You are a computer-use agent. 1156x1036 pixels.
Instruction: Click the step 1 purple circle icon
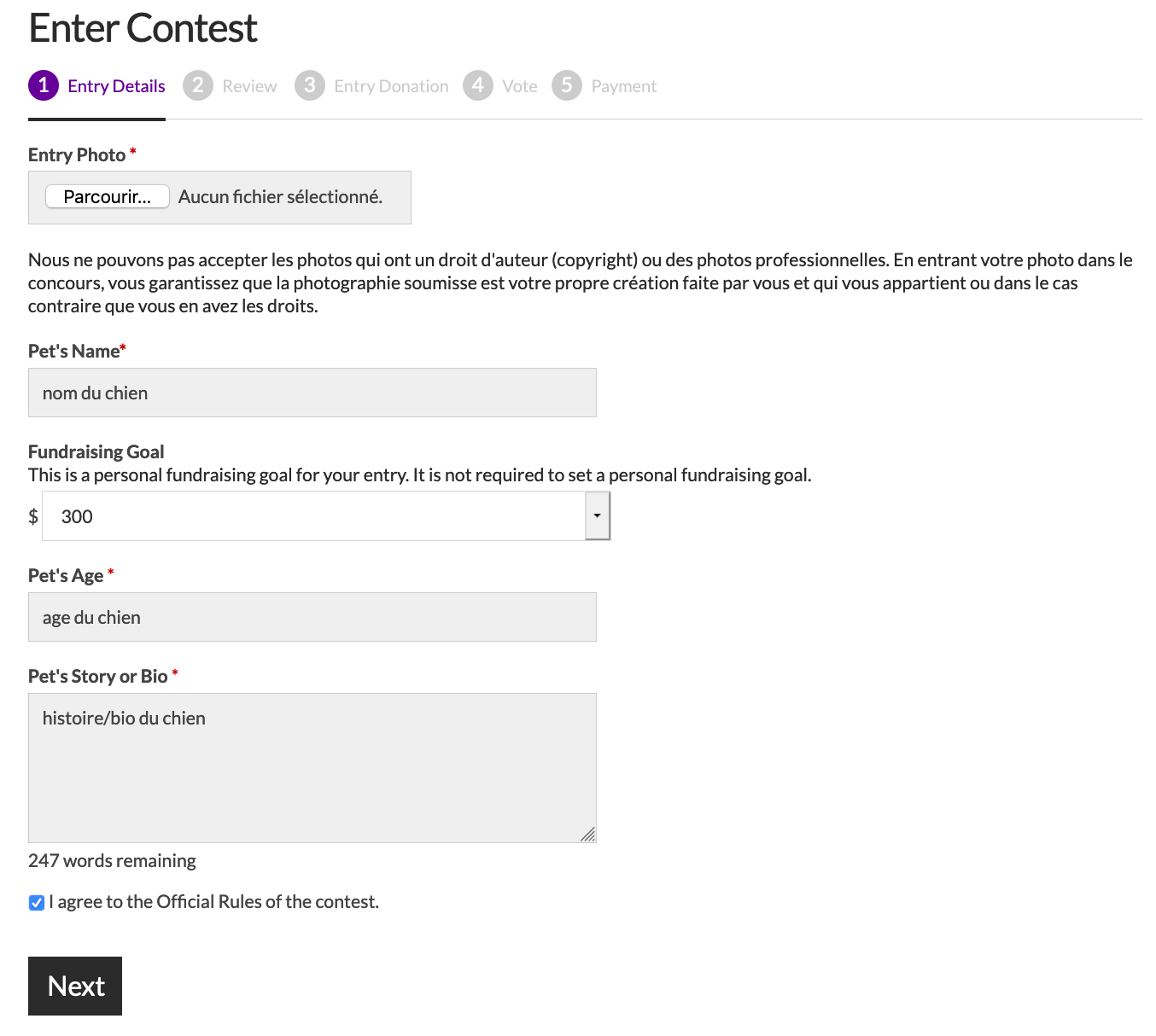[x=44, y=85]
